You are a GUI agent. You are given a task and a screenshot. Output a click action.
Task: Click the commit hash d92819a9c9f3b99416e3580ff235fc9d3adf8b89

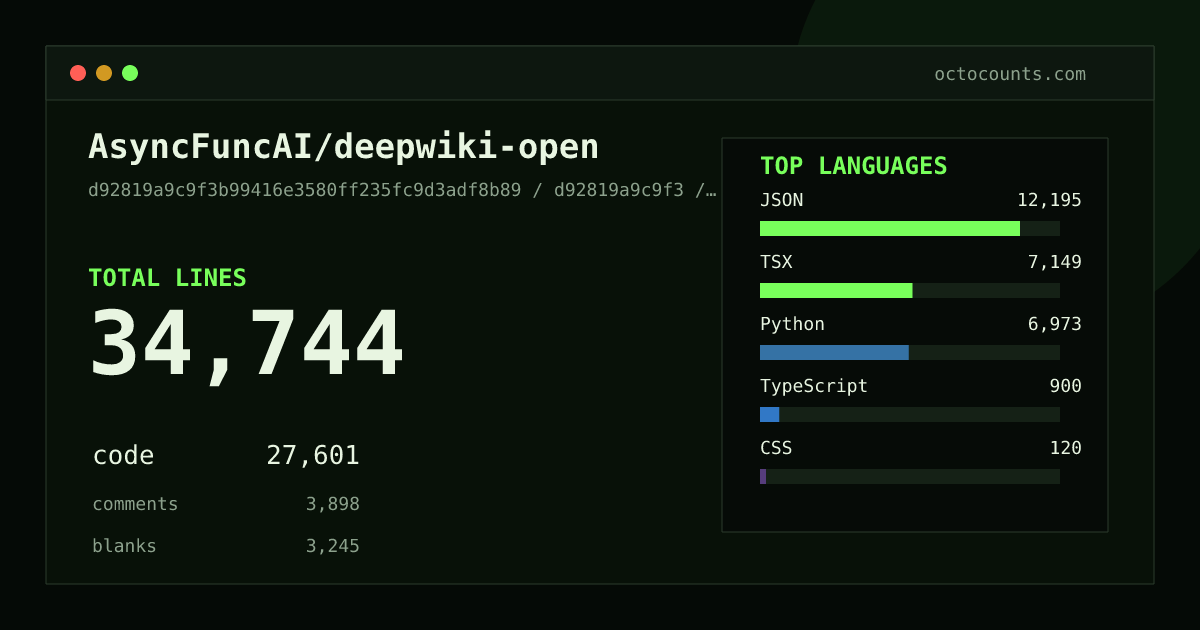tap(305, 190)
